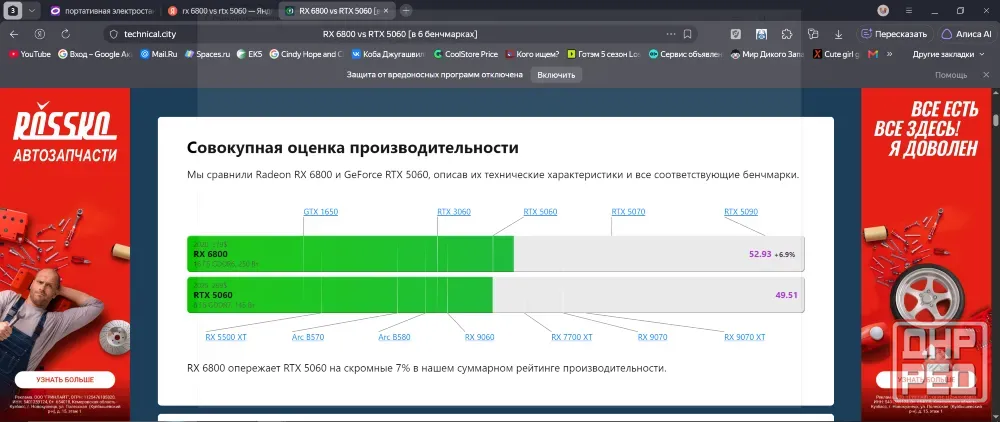Open the profile avatar icon
The image size is (1000, 422).
(883, 11)
